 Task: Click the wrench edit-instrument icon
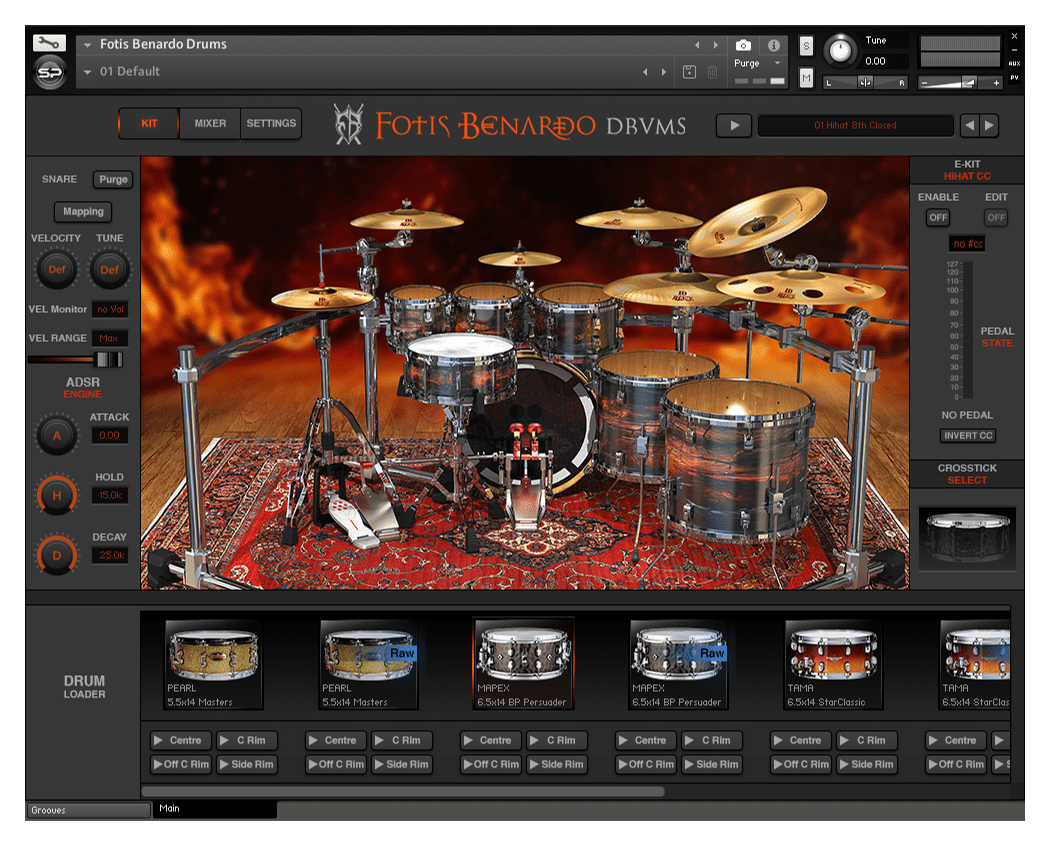(x=49, y=43)
